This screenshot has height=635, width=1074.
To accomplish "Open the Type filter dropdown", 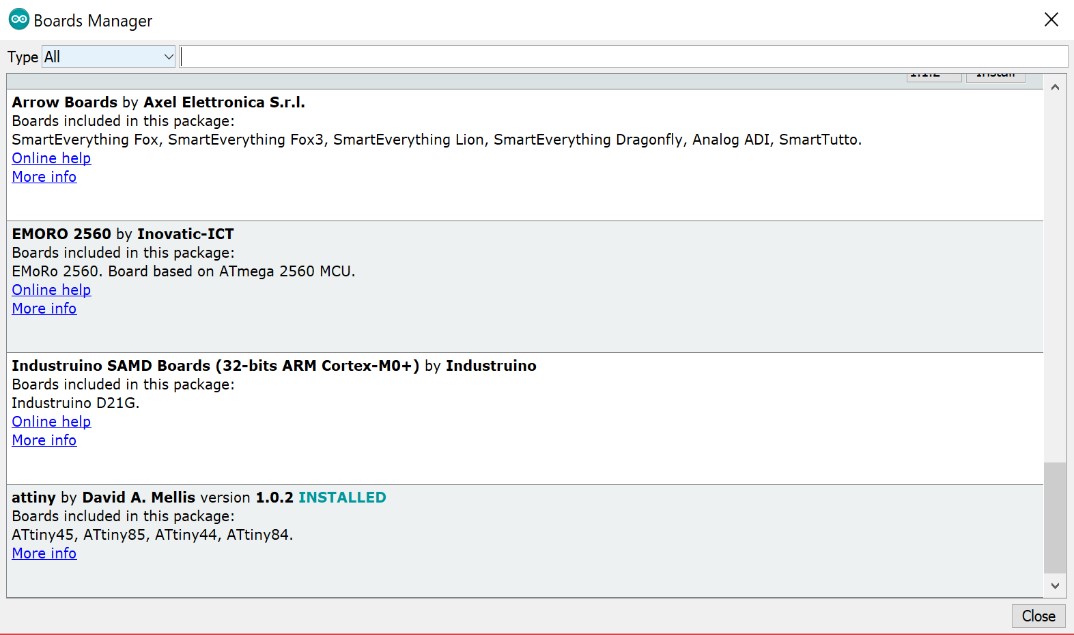I will [x=108, y=57].
